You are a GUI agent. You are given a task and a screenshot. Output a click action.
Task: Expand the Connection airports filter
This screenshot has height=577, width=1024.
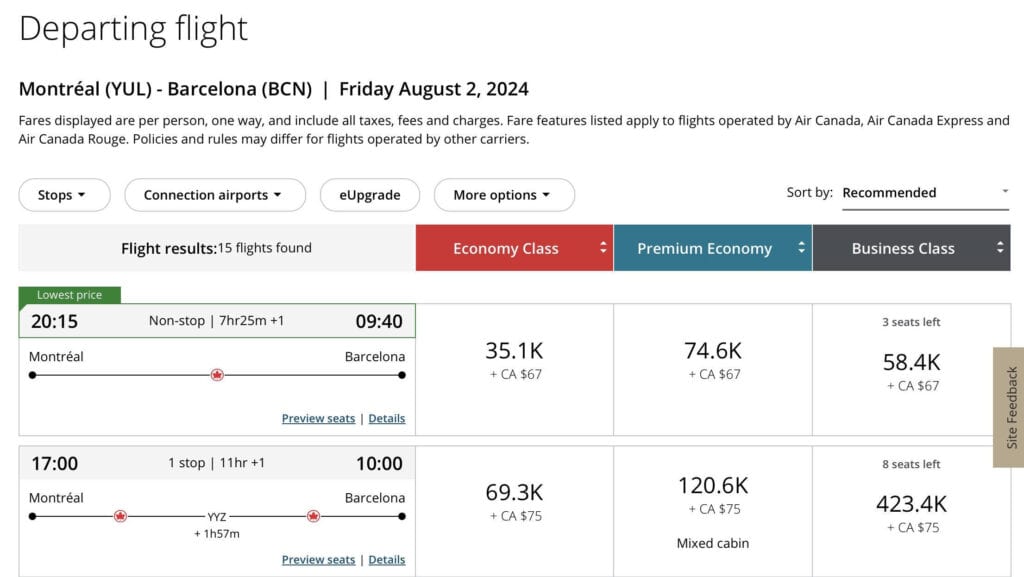click(x=214, y=195)
